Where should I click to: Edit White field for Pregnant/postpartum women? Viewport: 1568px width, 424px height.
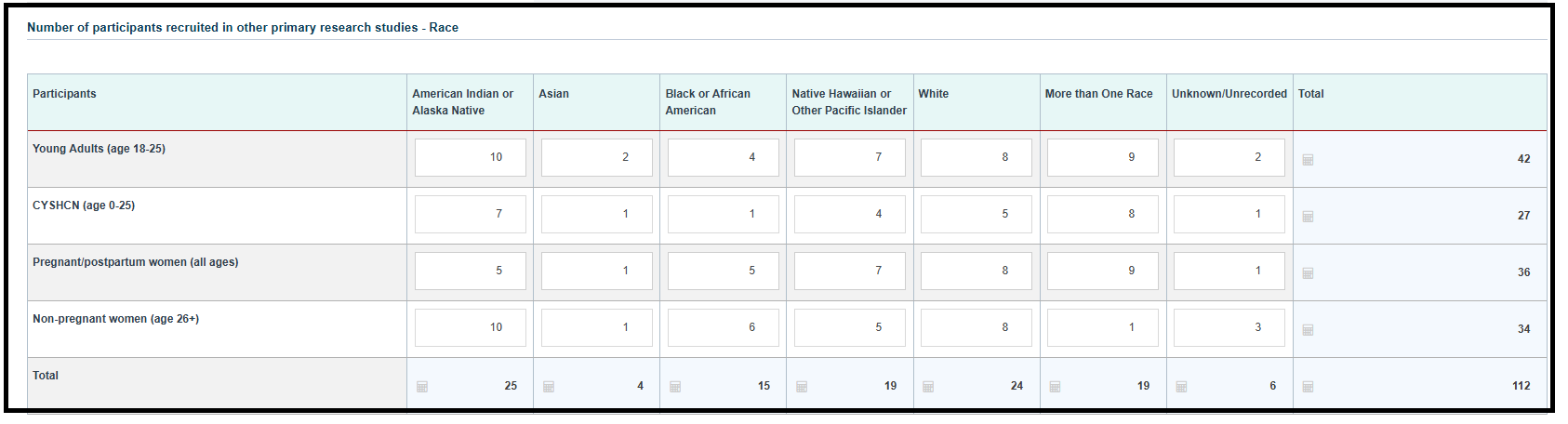[x=977, y=271]
